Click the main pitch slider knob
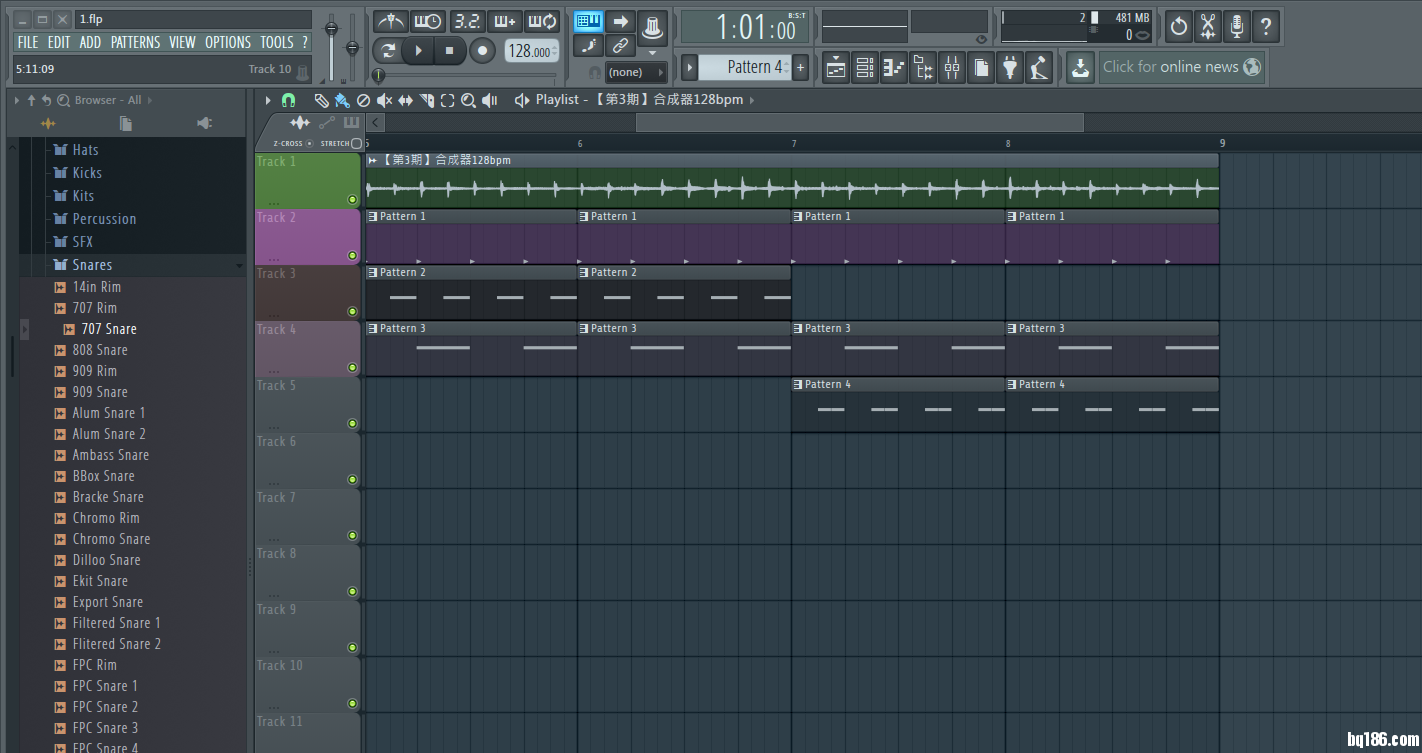1422x753 pixels. click(x=352, y=46)
